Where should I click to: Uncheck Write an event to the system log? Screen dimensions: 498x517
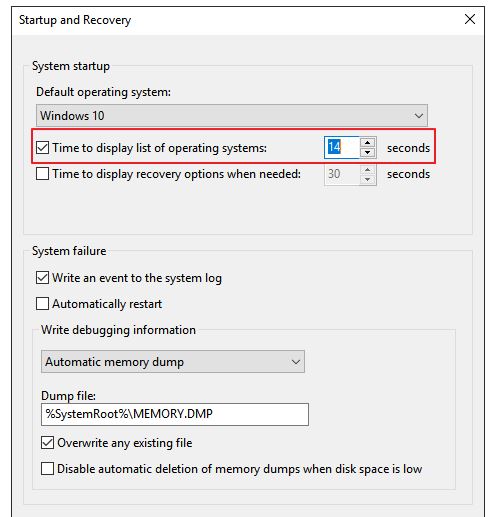[x=42, y=278]
